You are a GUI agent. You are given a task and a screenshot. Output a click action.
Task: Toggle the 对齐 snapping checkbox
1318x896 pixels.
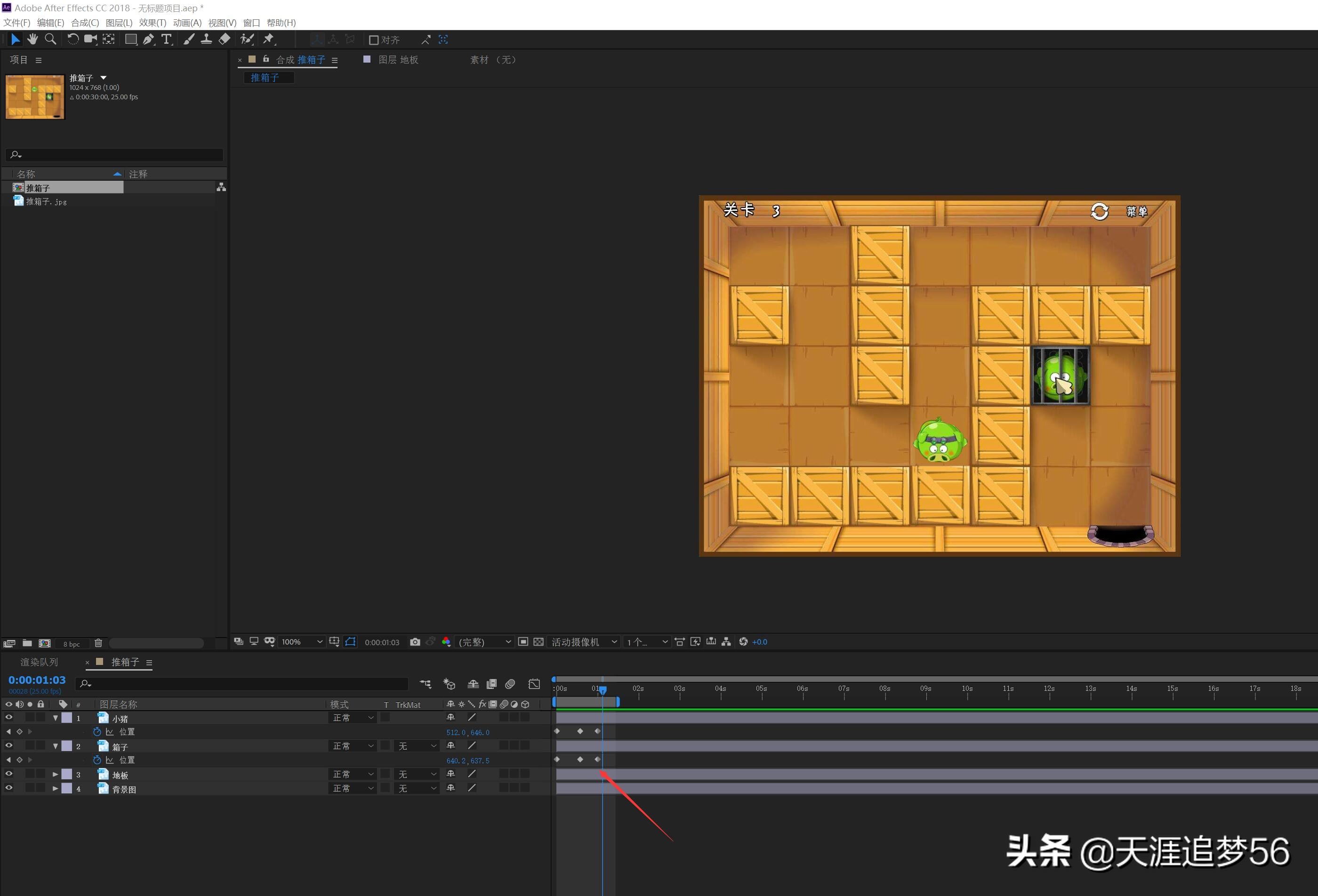374,40
